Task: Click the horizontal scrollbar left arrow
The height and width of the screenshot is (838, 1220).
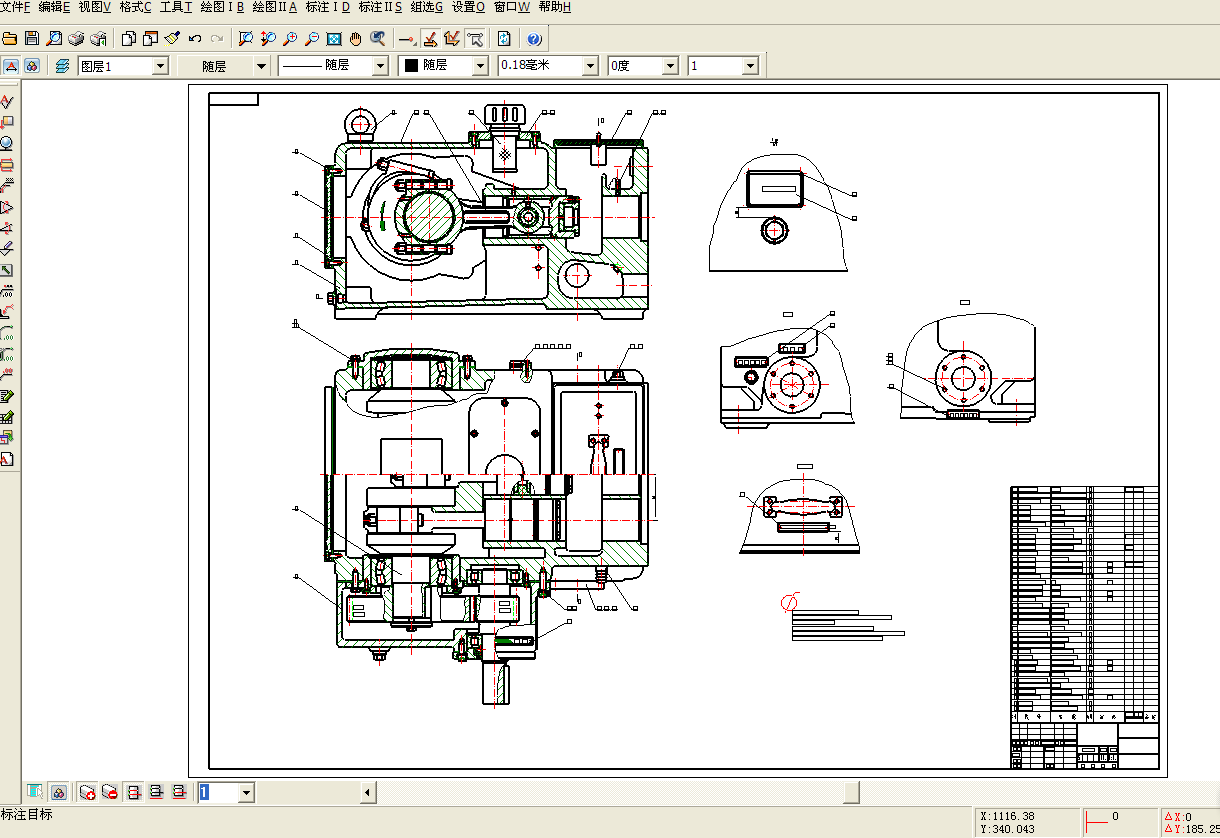Action: click(368, 792)
